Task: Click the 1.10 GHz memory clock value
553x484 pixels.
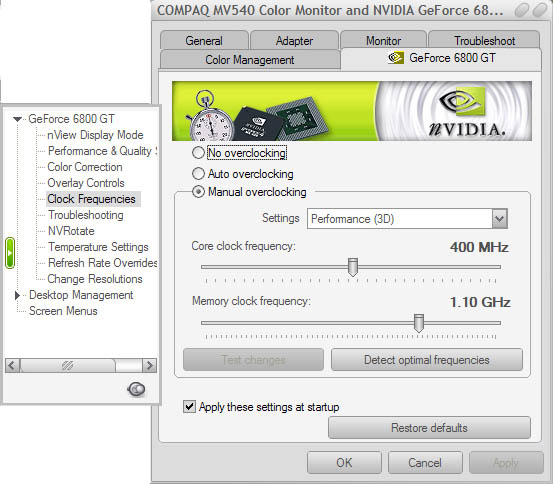Action: pyautogui.click(x=480, y=302)
